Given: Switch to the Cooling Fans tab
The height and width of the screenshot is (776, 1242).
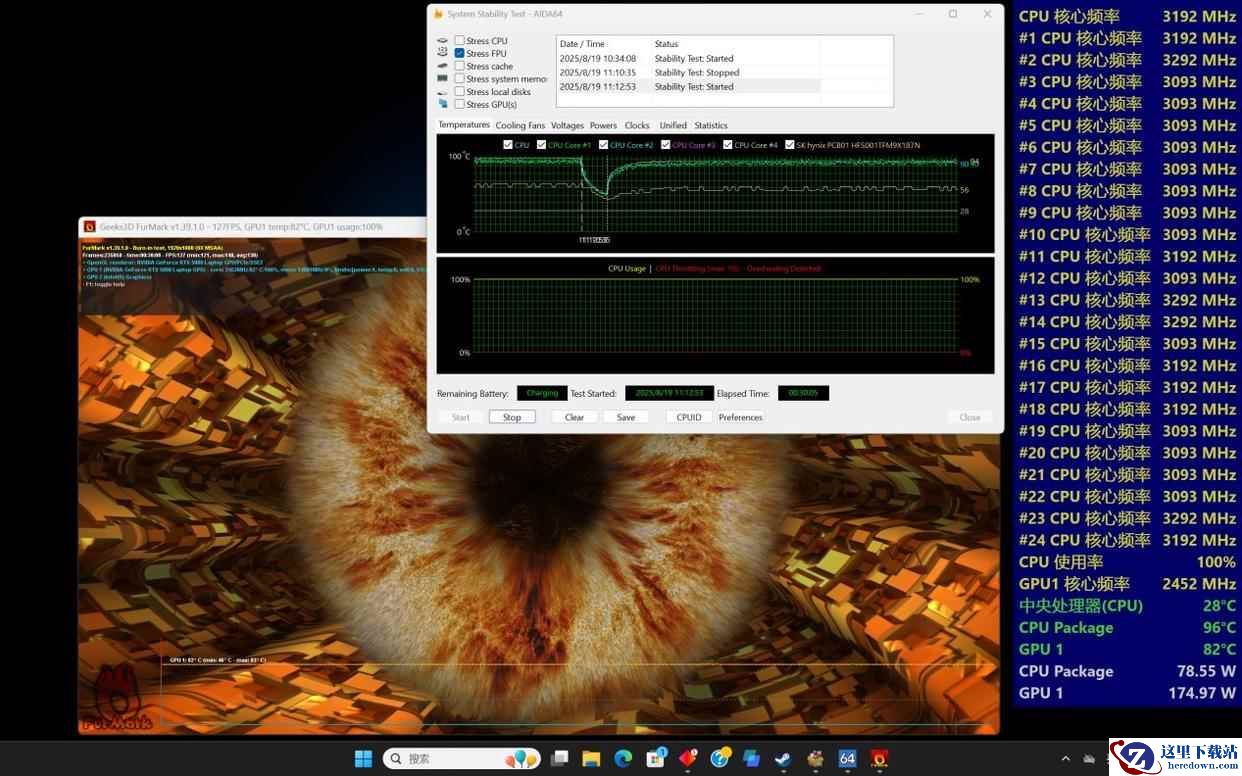Looking at the screenshot, I should (x=520, y=126).
